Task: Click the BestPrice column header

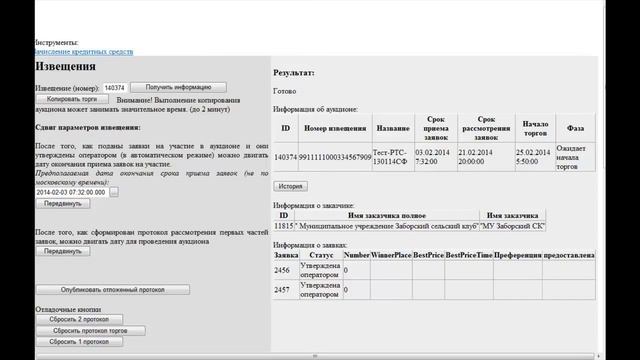Action: [x=428, y=255]
